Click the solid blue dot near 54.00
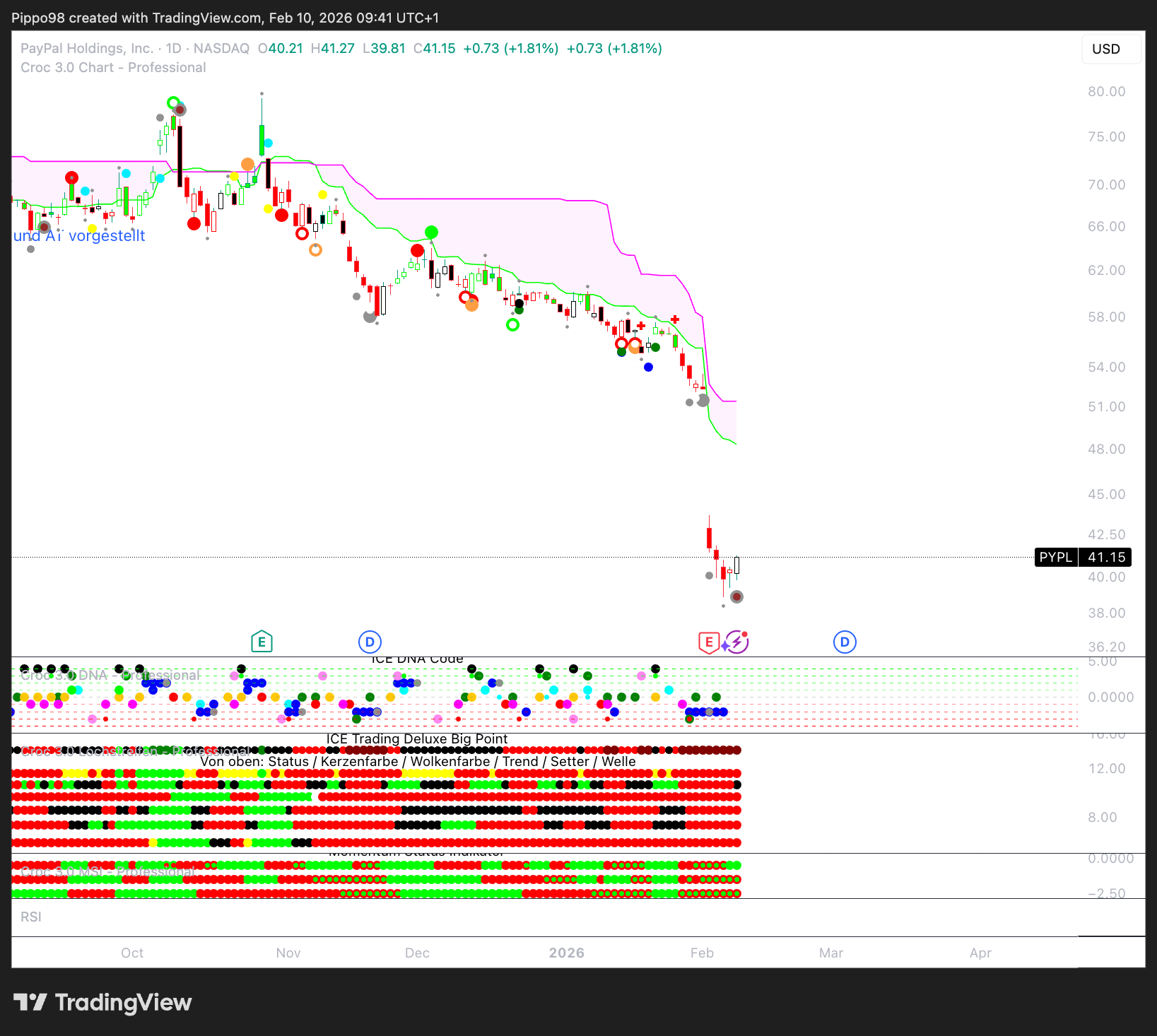 tap(648, 367)
